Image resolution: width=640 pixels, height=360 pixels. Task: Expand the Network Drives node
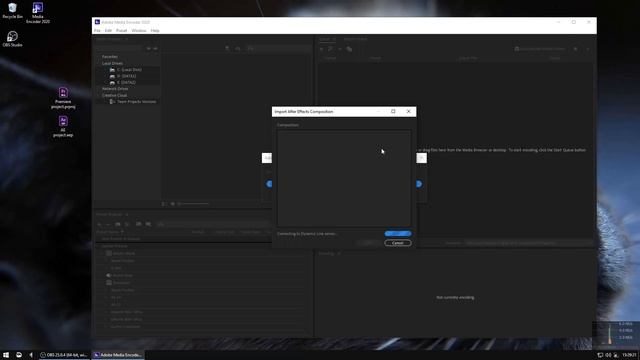coord(98,89)
